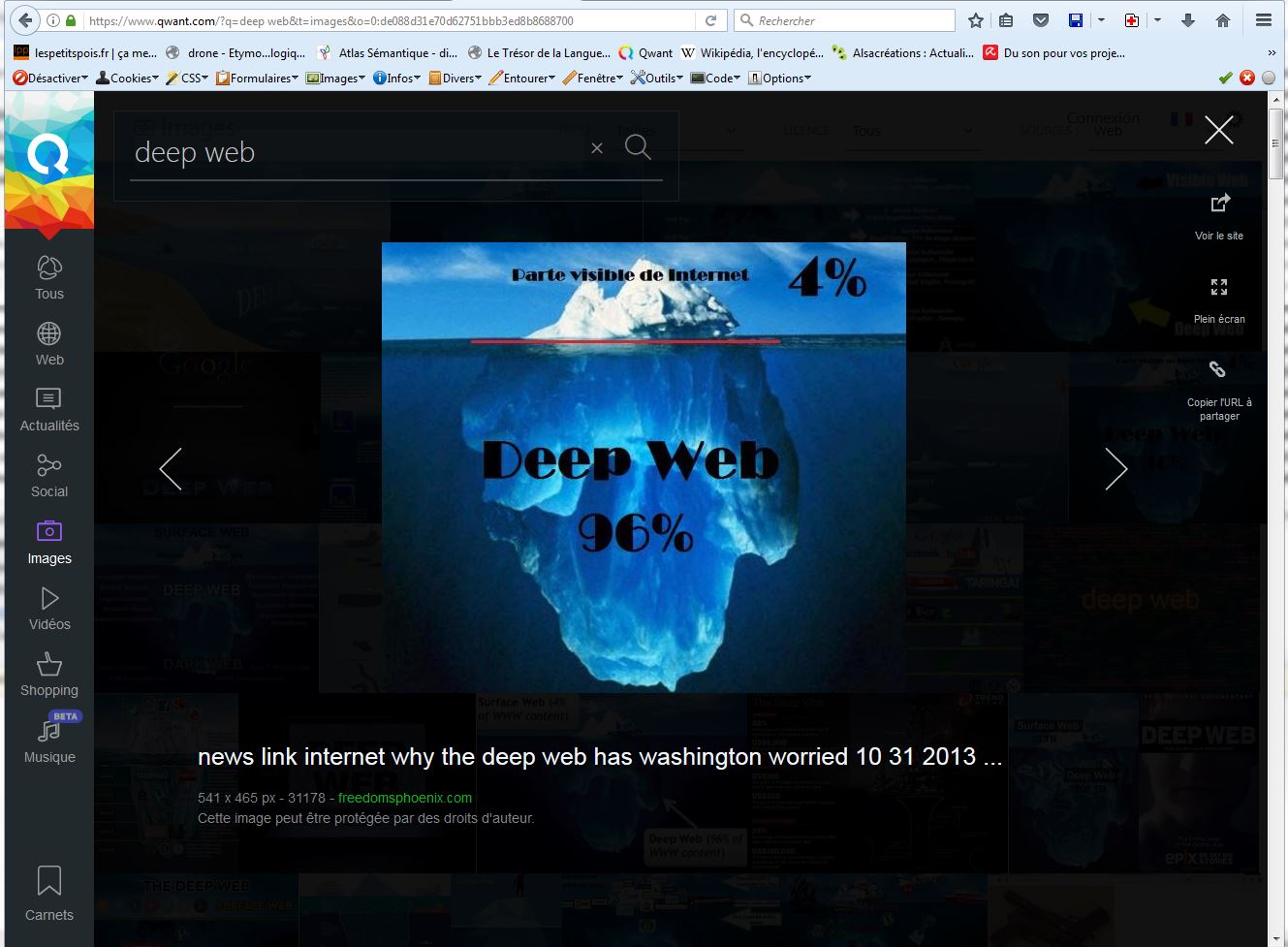This screenshot has height=947, width=1288.
Task: Open the bookmarks list icon
Action: coord(1006,20)
